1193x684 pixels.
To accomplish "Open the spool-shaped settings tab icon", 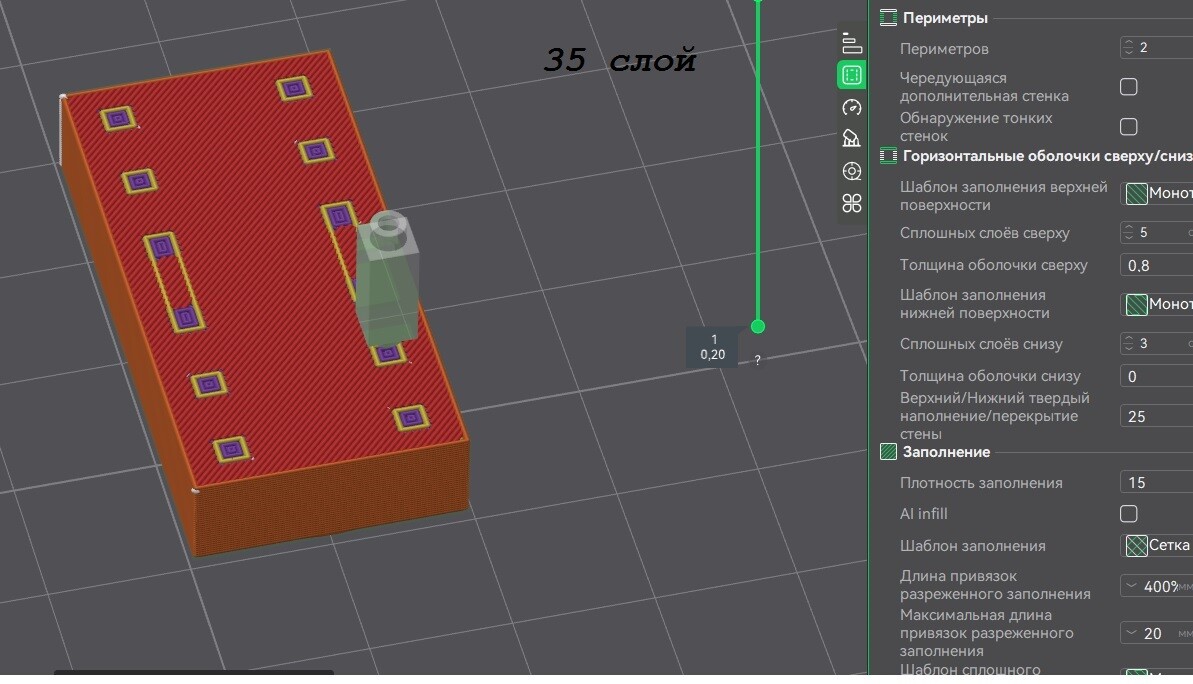I will (851, 171).
